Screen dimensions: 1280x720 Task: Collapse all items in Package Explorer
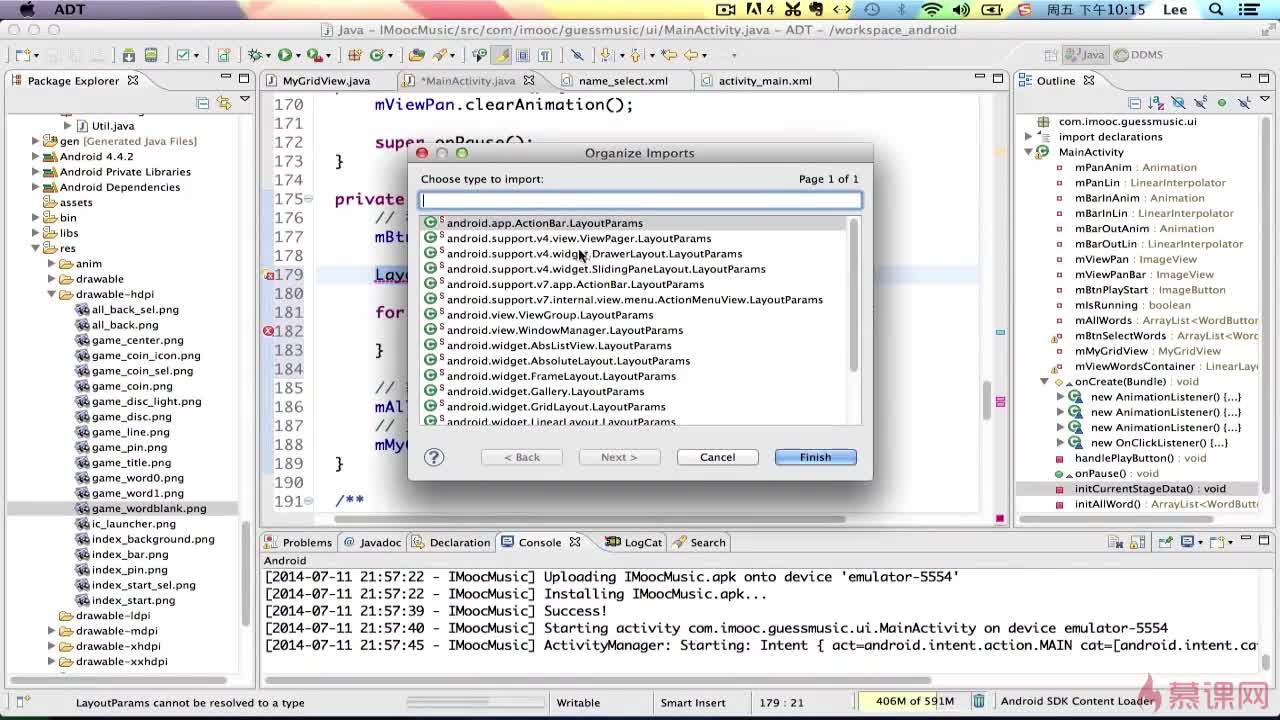[203, 103]
